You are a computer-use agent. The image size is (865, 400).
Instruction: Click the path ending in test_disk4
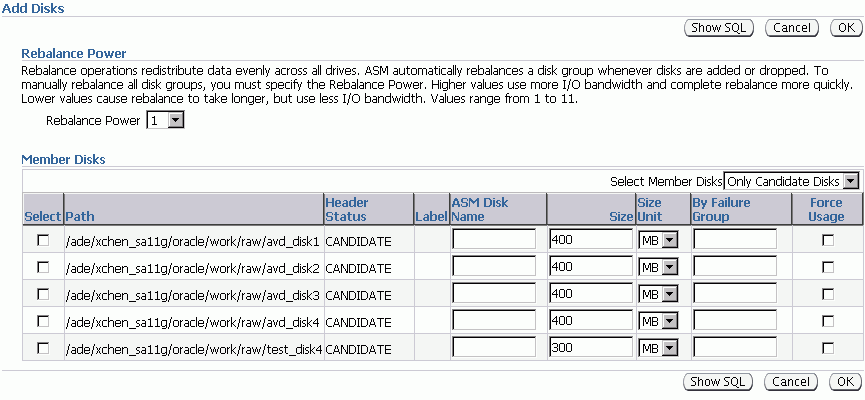pos(194,349)
